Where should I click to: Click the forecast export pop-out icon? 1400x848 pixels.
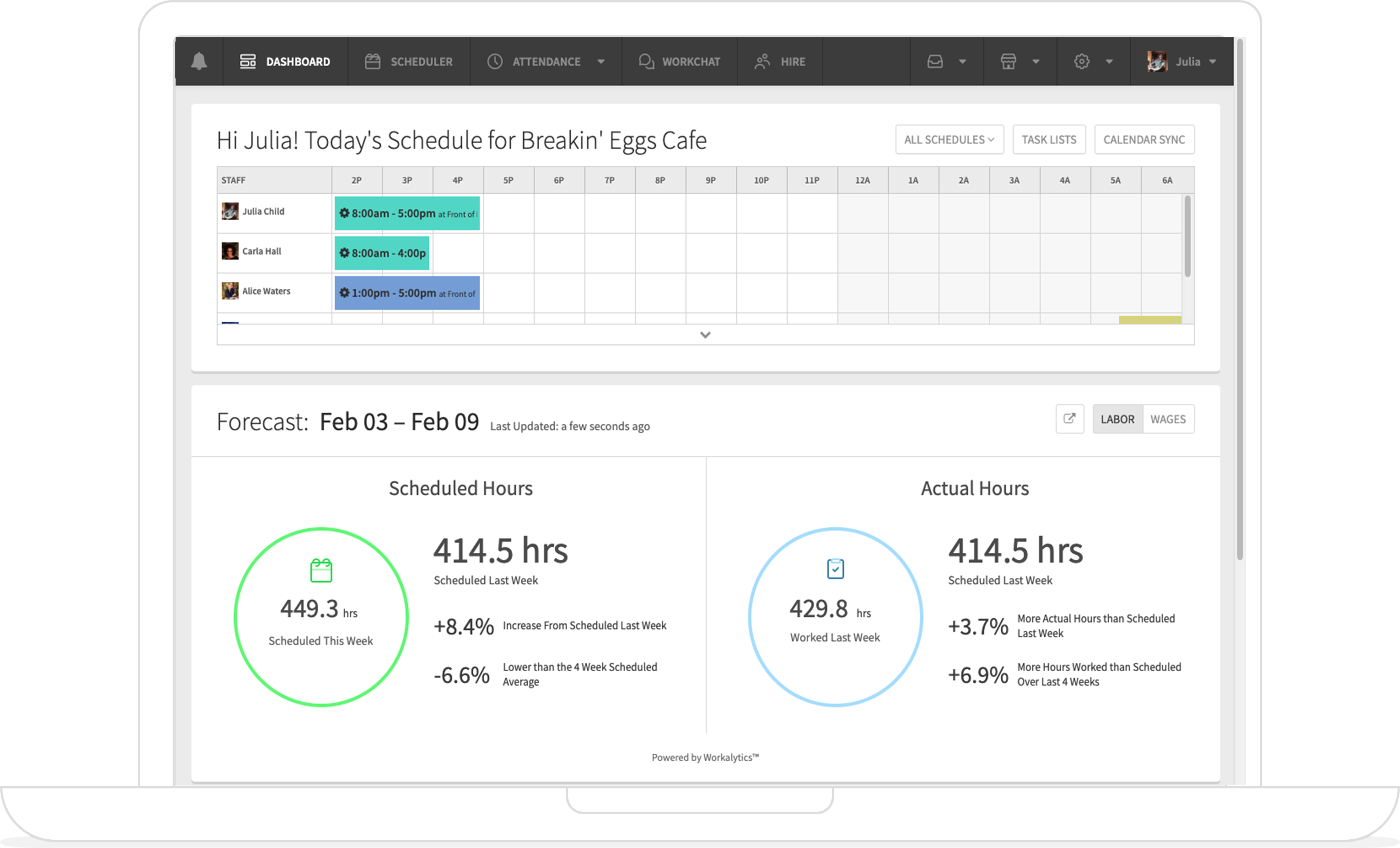pos(1069,419)
